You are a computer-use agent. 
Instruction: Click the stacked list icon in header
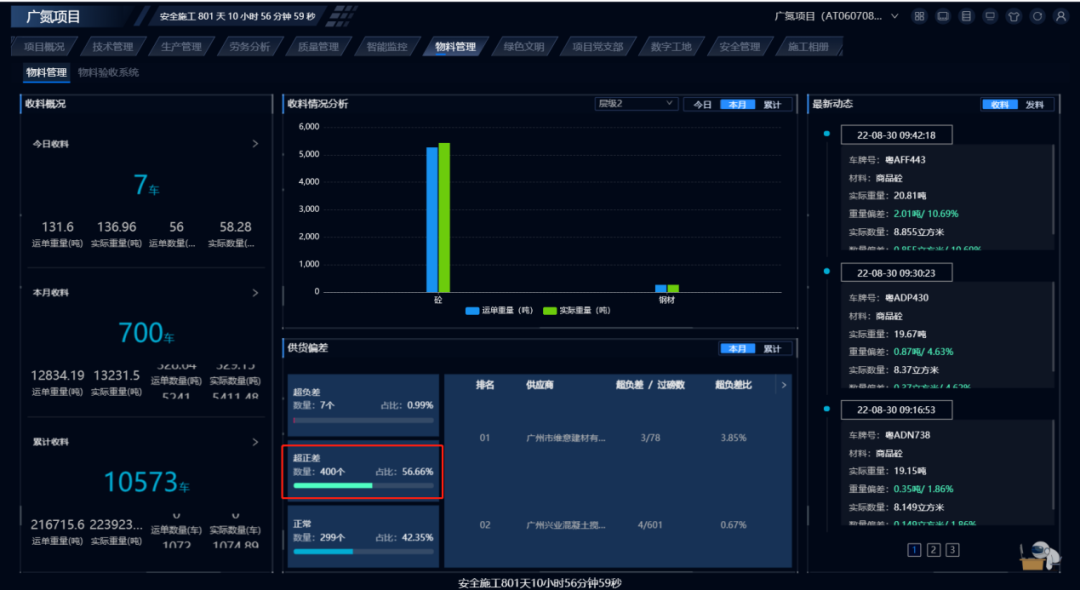pos(966,17)
